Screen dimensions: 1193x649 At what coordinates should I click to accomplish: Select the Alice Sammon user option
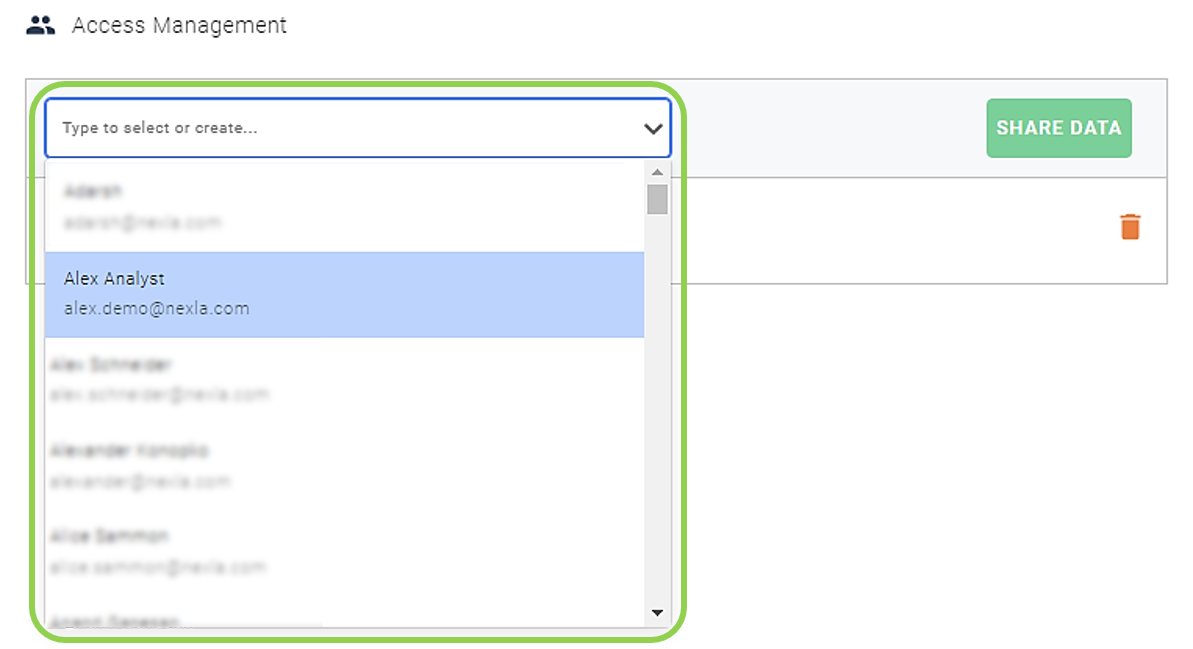coord(345,552)
